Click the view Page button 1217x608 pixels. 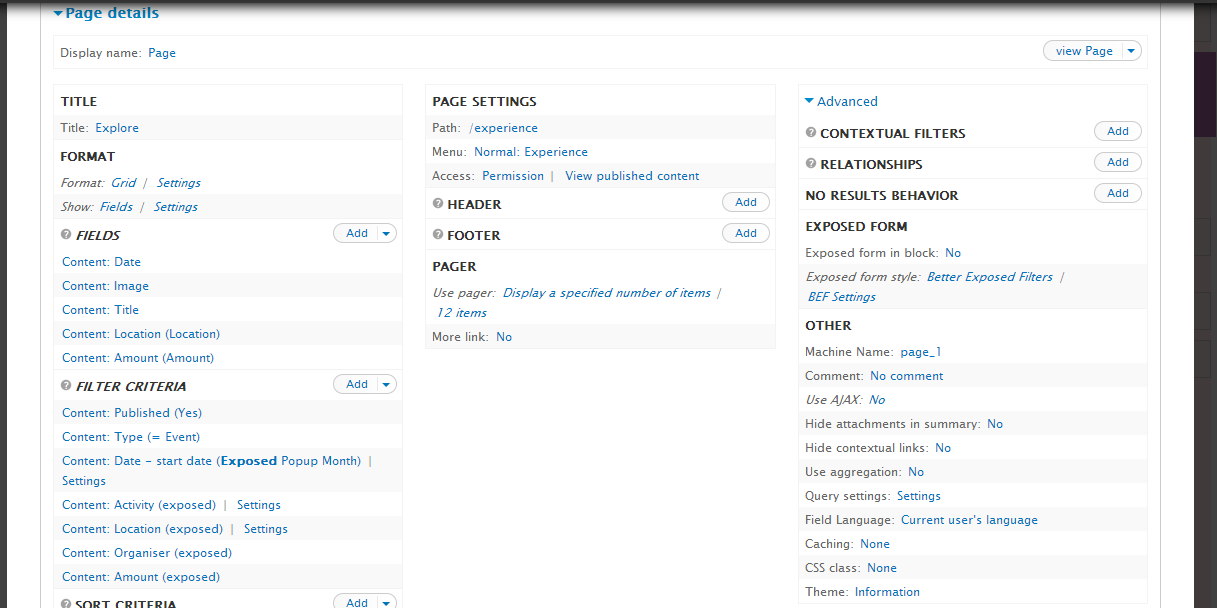click(1084, 51)
